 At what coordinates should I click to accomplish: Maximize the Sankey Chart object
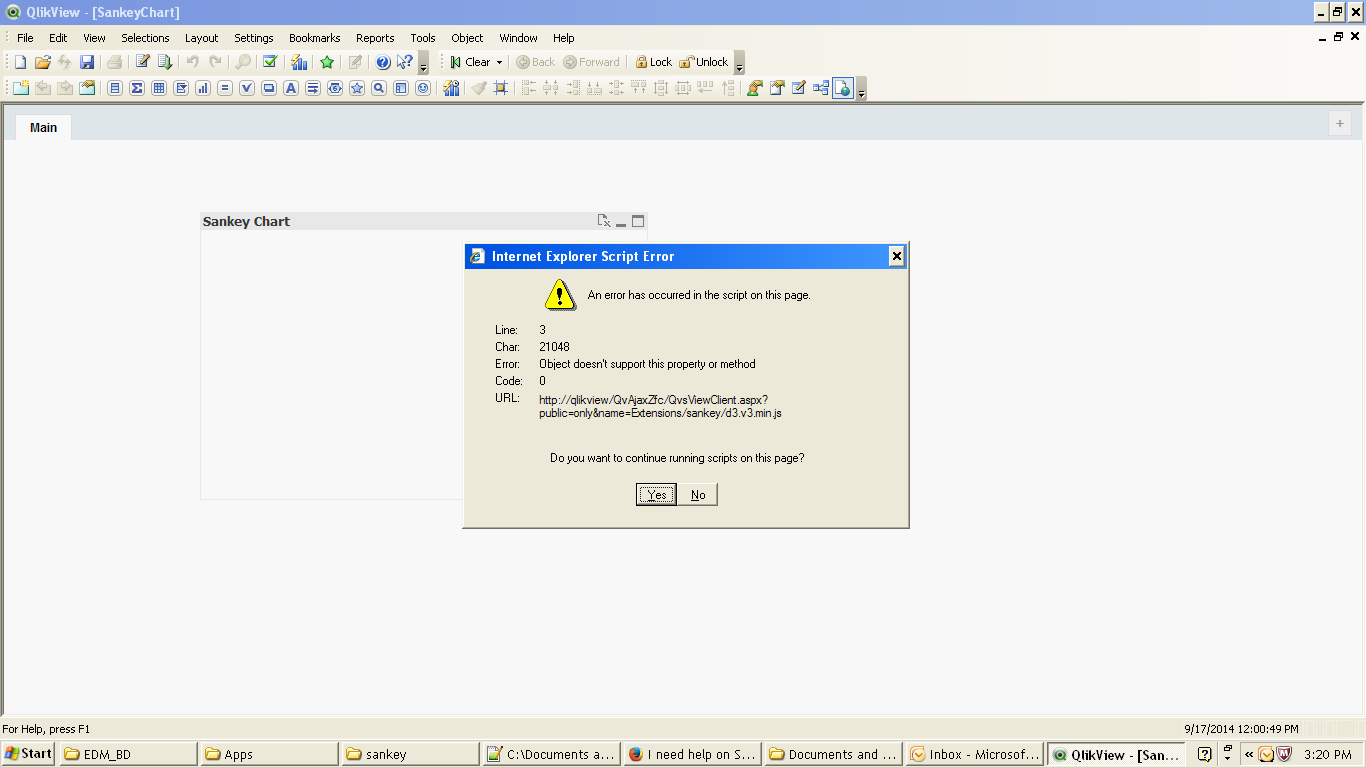pyautogui.click(x=638, y=221)
